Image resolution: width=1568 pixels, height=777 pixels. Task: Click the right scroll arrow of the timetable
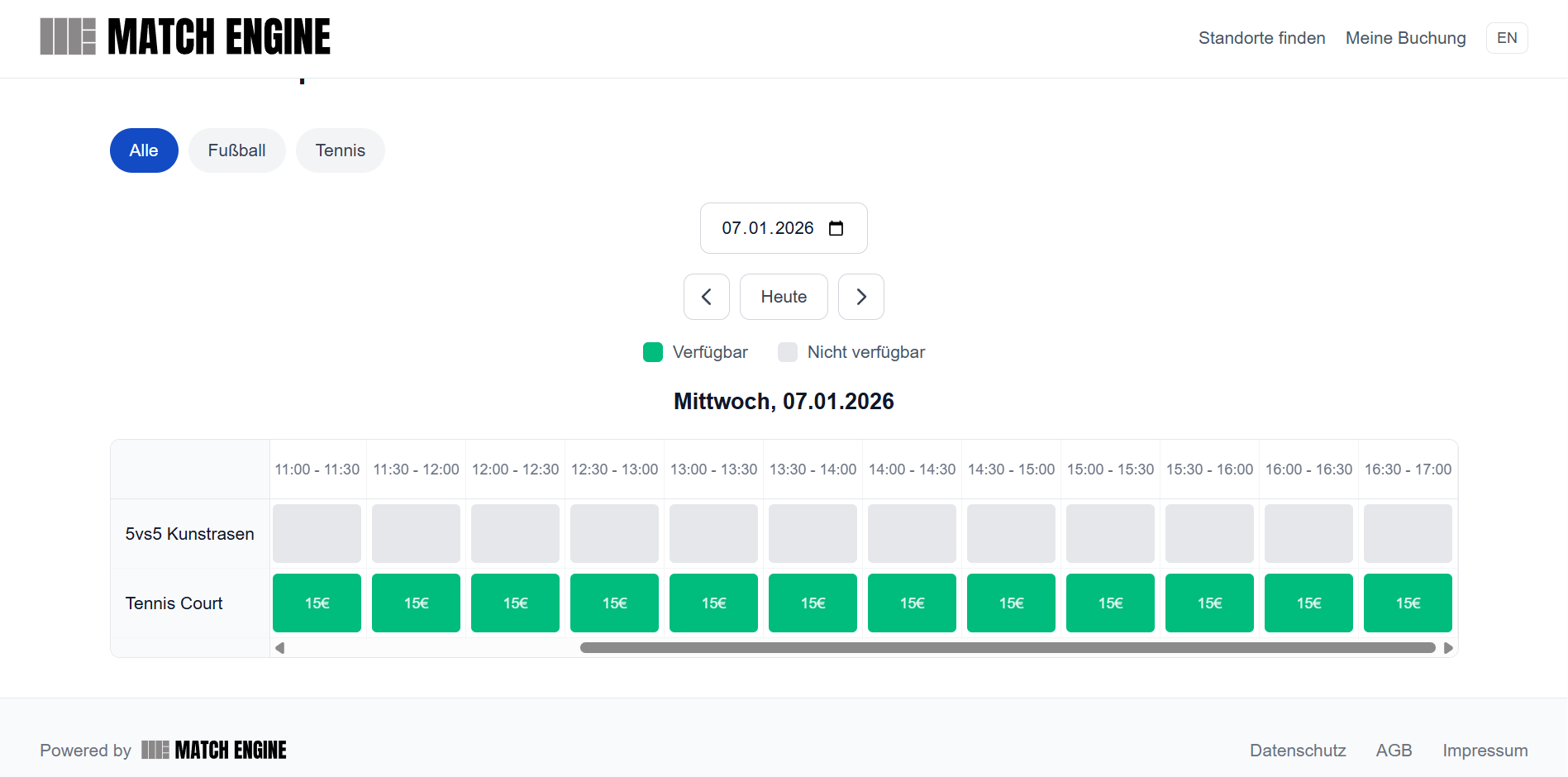[1448, 648]
